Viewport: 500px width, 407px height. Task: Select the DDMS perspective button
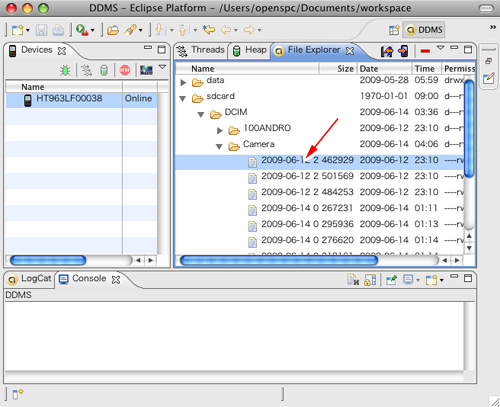point(424,30)
